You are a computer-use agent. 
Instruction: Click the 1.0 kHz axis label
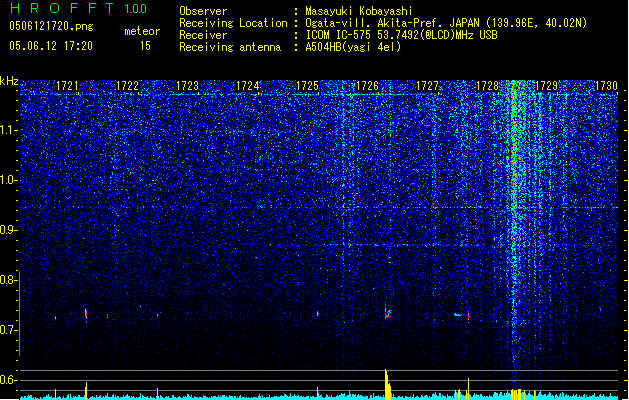pos(8,181)
